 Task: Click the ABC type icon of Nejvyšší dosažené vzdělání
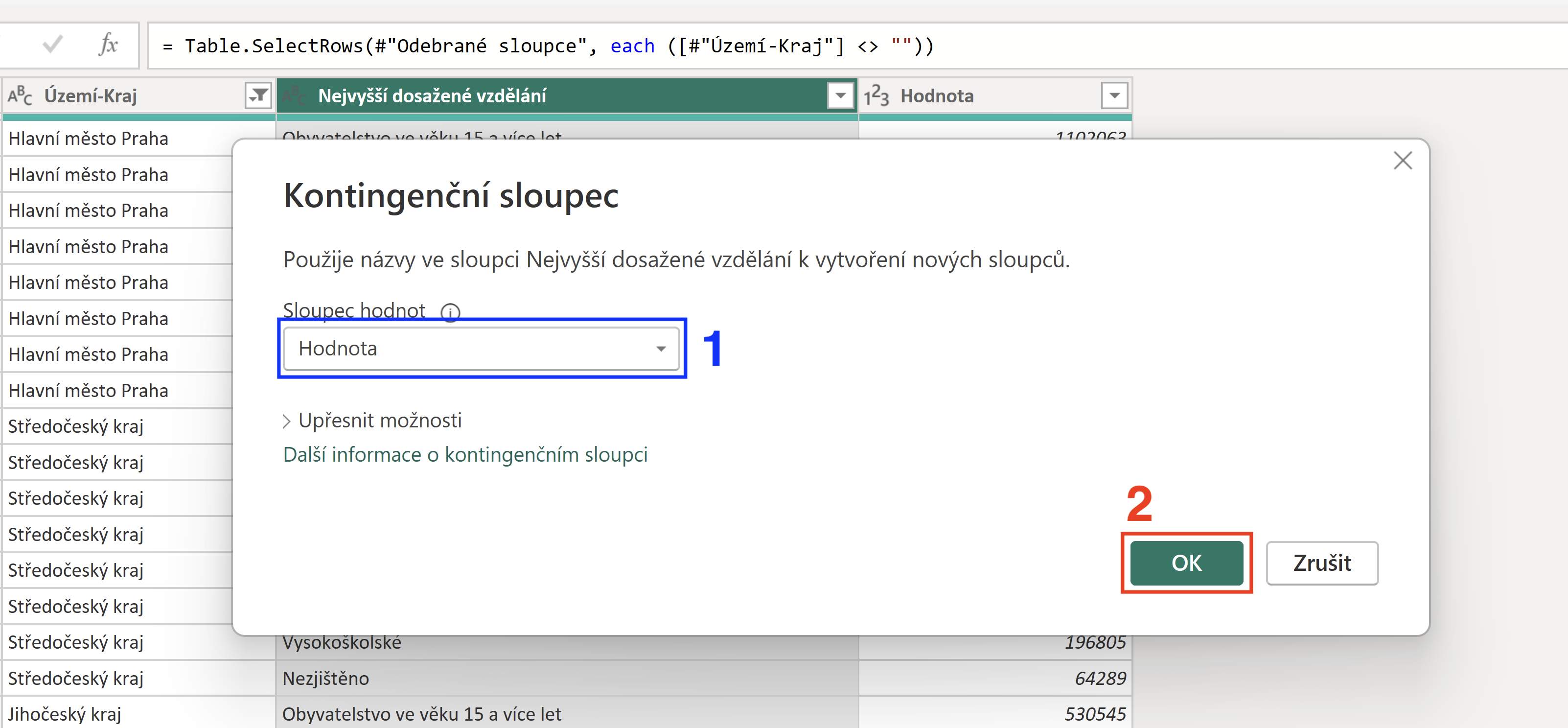295,95
